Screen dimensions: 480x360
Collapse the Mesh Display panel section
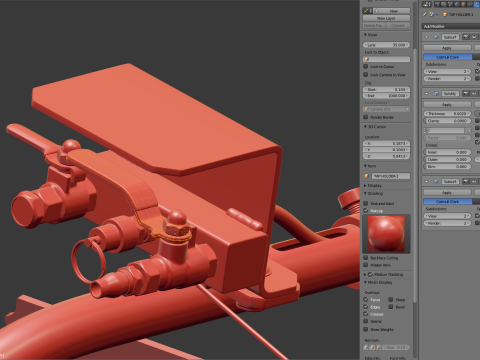tap(365, 282)
